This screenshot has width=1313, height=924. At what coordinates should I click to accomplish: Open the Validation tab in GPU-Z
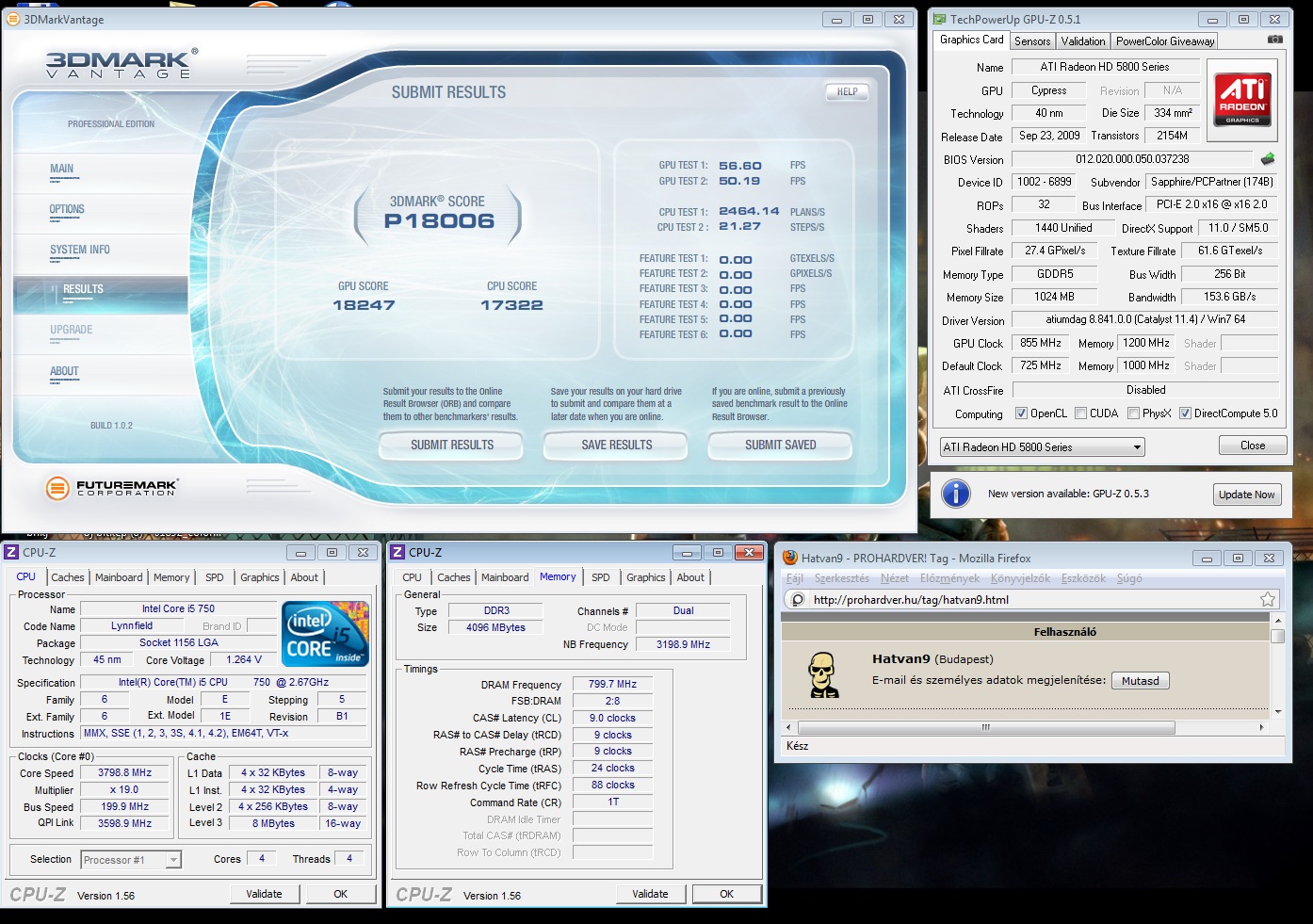(1083, 41)
